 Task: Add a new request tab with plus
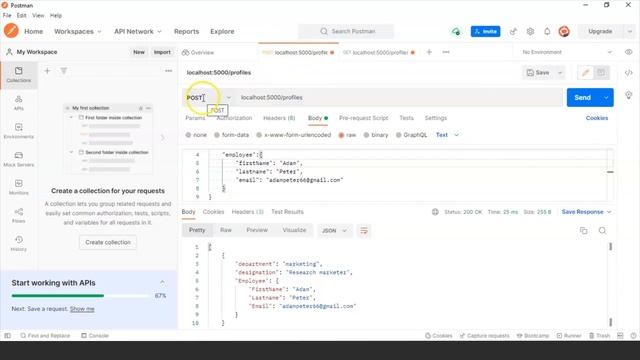[x=429, y=52]
